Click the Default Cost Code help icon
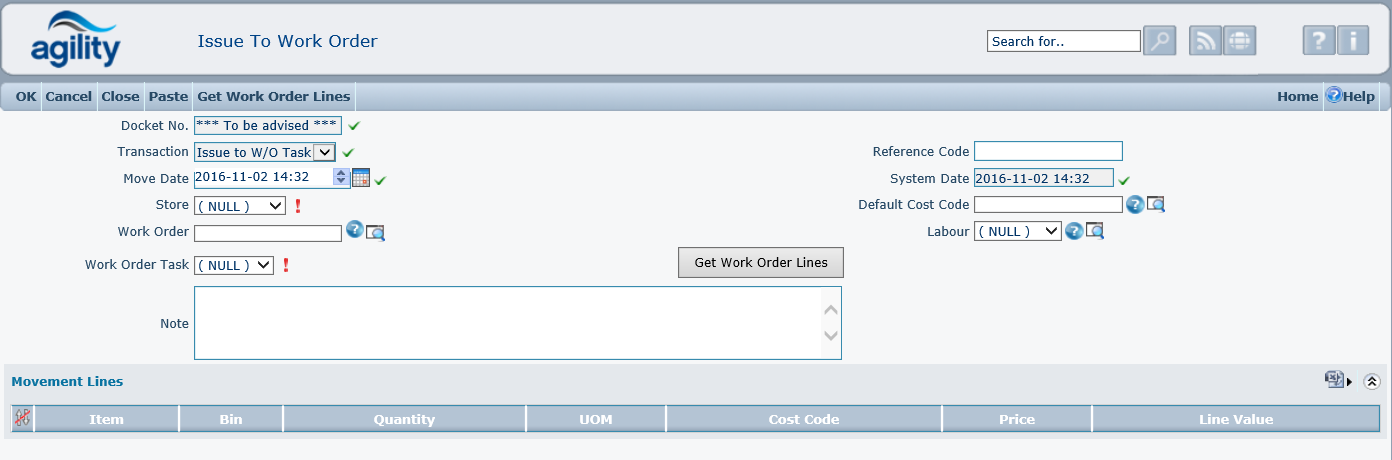 point(1135,204)
